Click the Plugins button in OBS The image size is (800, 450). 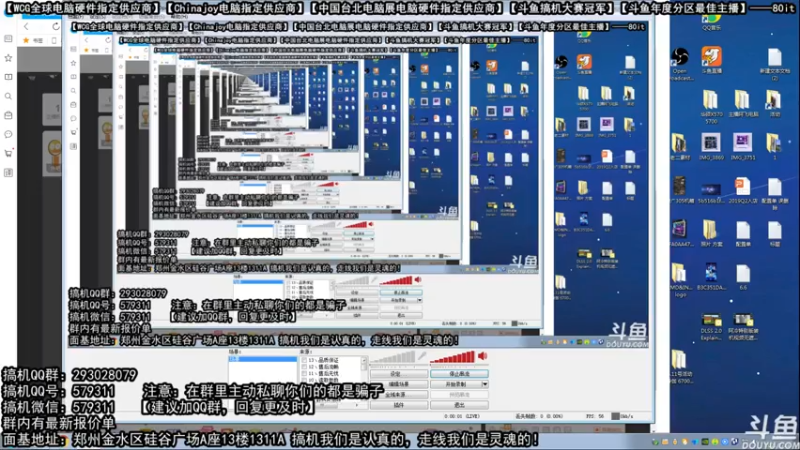(398, 405)
